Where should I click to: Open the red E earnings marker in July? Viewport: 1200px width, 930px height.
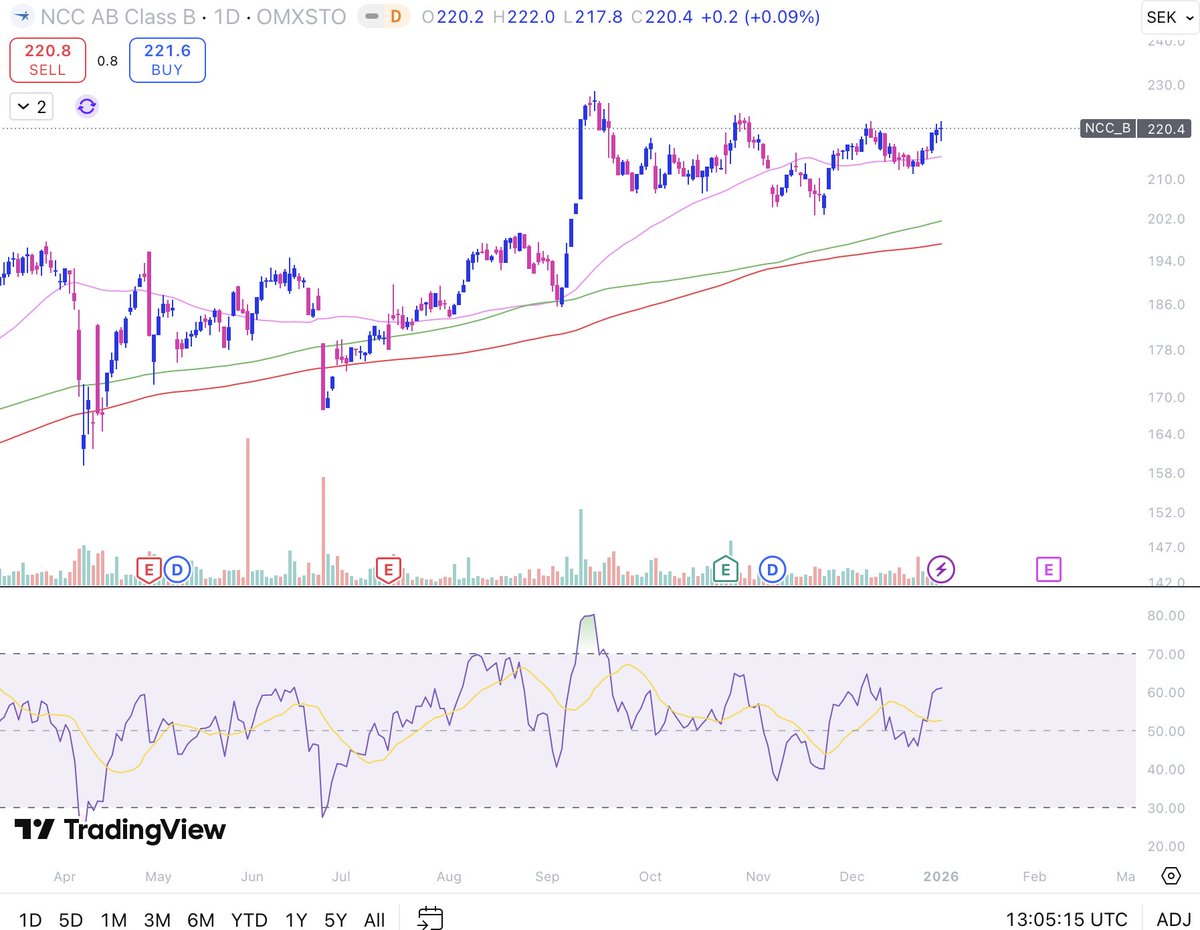point(388,570)
